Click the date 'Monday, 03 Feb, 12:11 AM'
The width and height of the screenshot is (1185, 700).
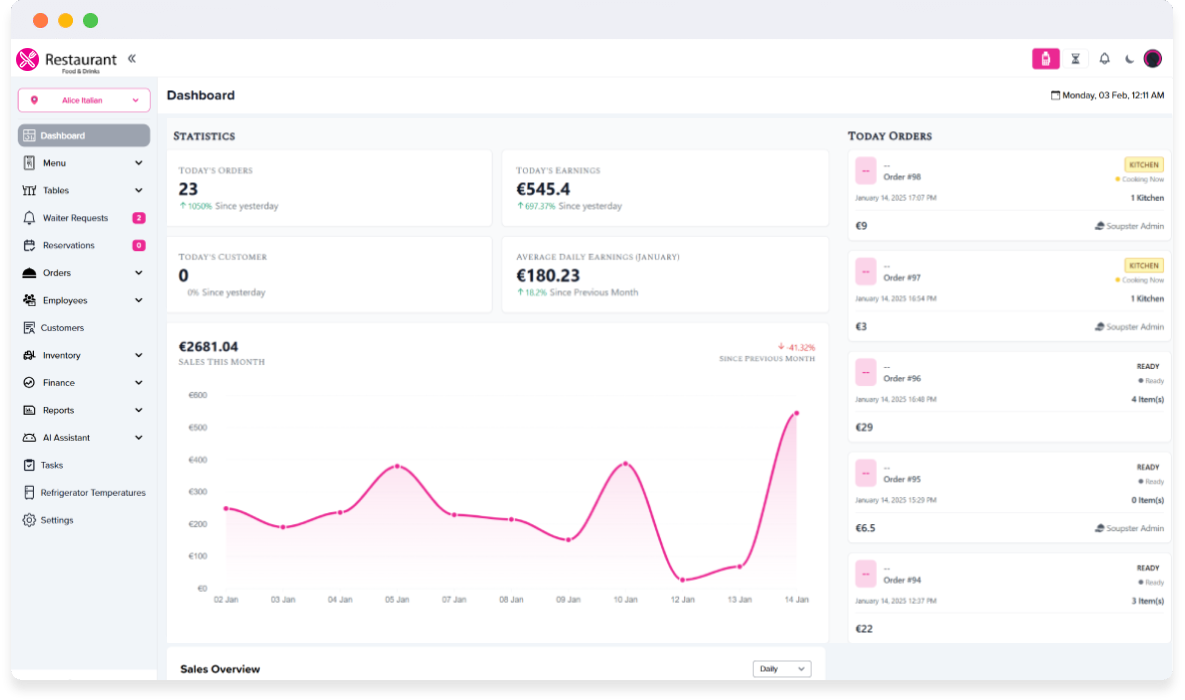pos(1113,95)
